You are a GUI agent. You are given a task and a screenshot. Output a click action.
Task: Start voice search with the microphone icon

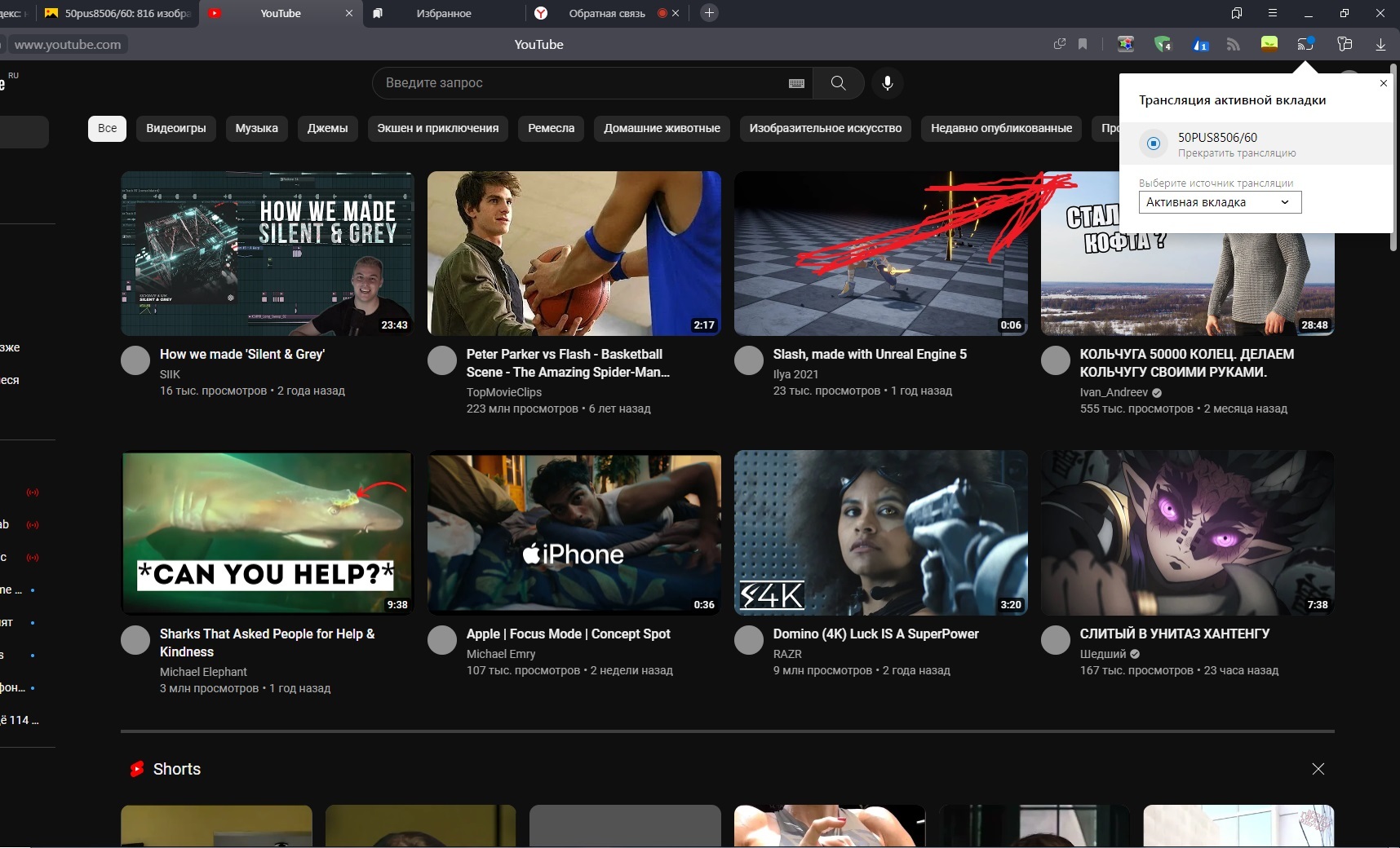click(x=888, y=83)
